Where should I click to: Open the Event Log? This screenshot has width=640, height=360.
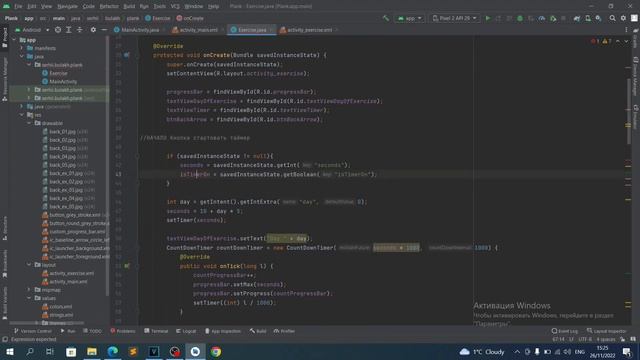(x=564, y=331)
